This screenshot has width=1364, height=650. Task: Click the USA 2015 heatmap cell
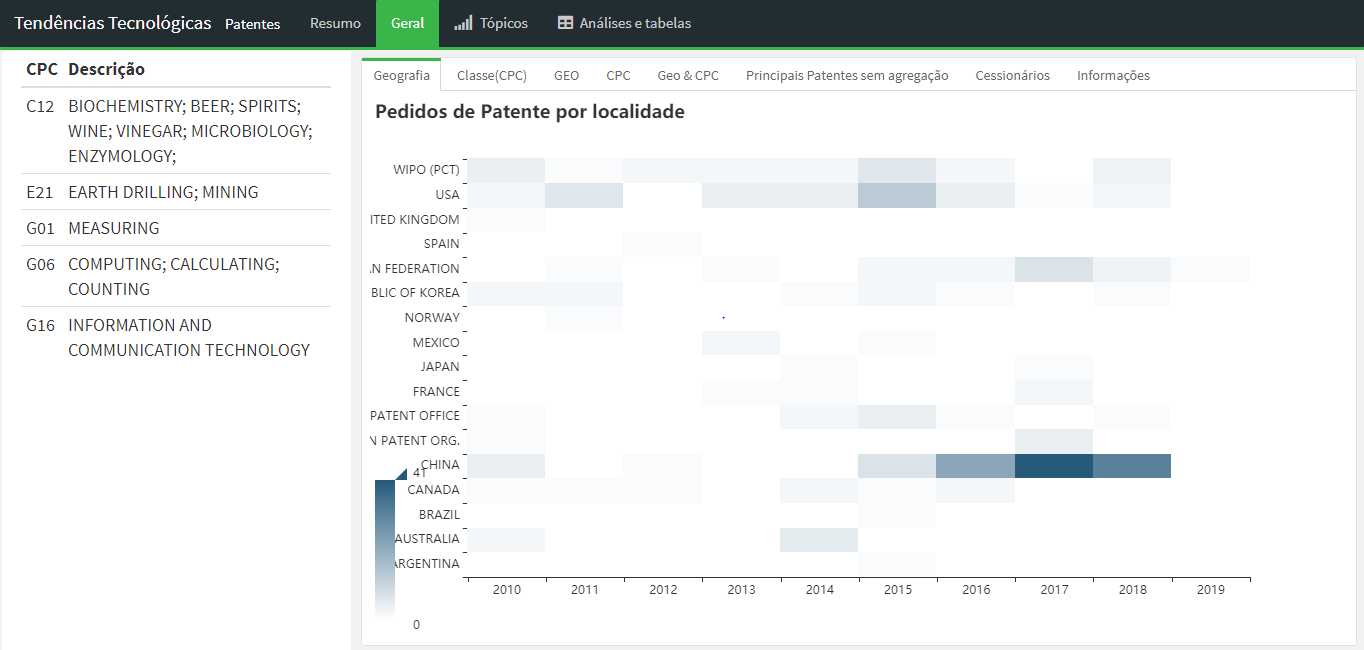[x=897, y=195]
